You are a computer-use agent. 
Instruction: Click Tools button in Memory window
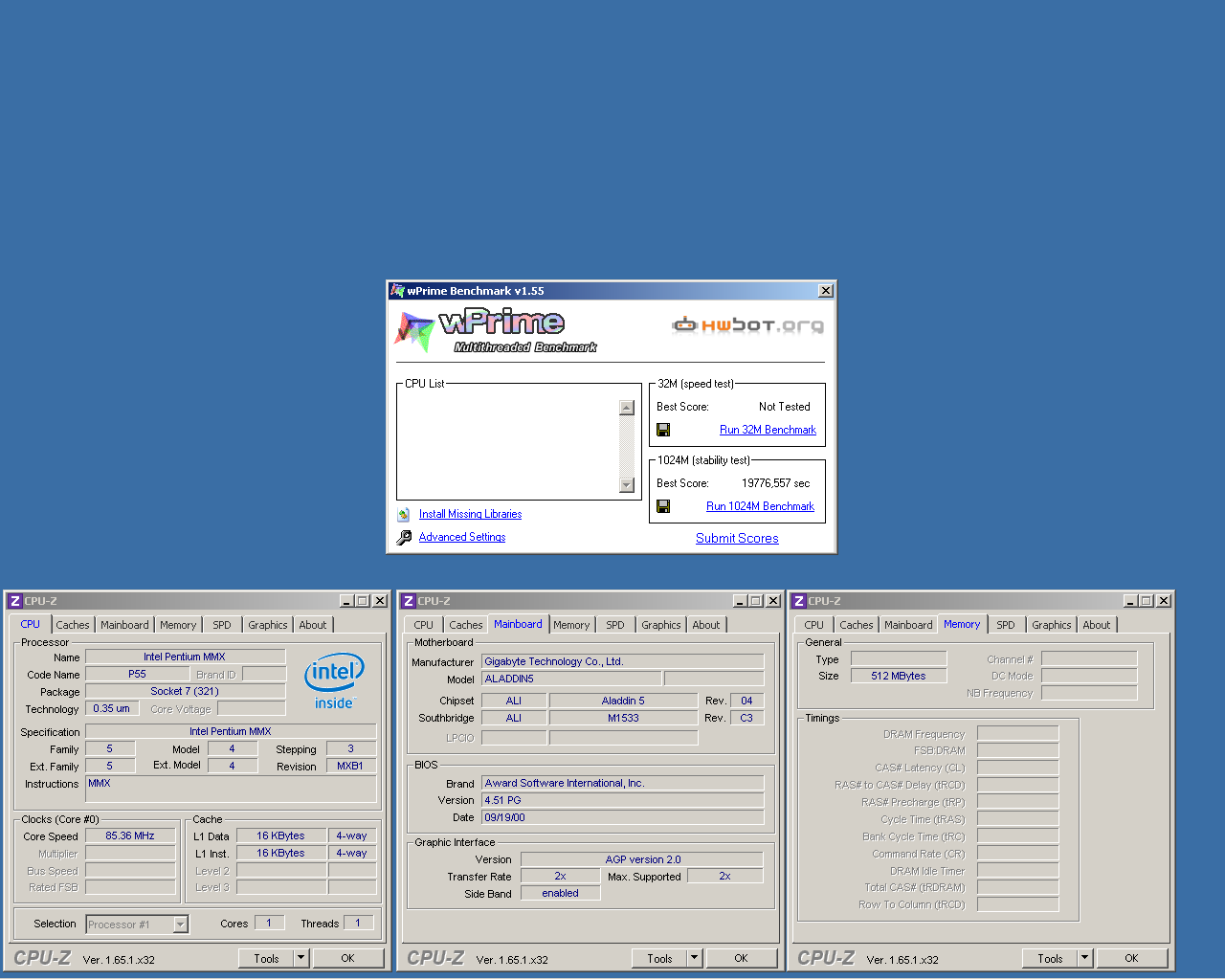[x=1050, y=958]
